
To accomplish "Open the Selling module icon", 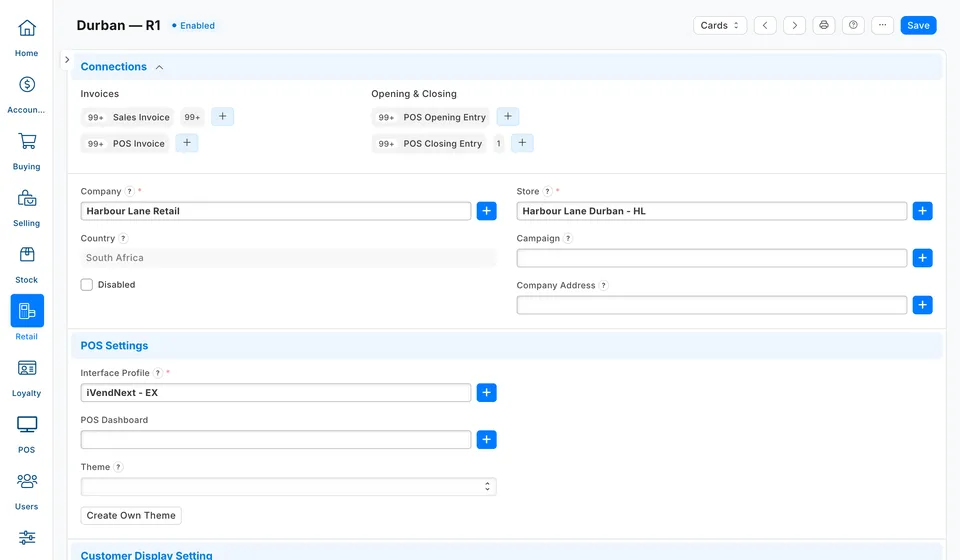I will pos(26,198).
